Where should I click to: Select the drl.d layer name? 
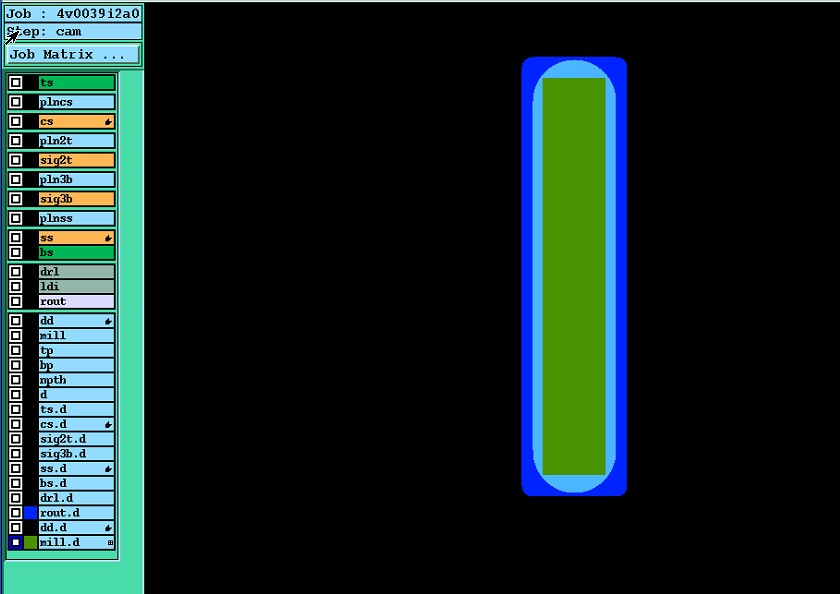(x=77, y=498)
